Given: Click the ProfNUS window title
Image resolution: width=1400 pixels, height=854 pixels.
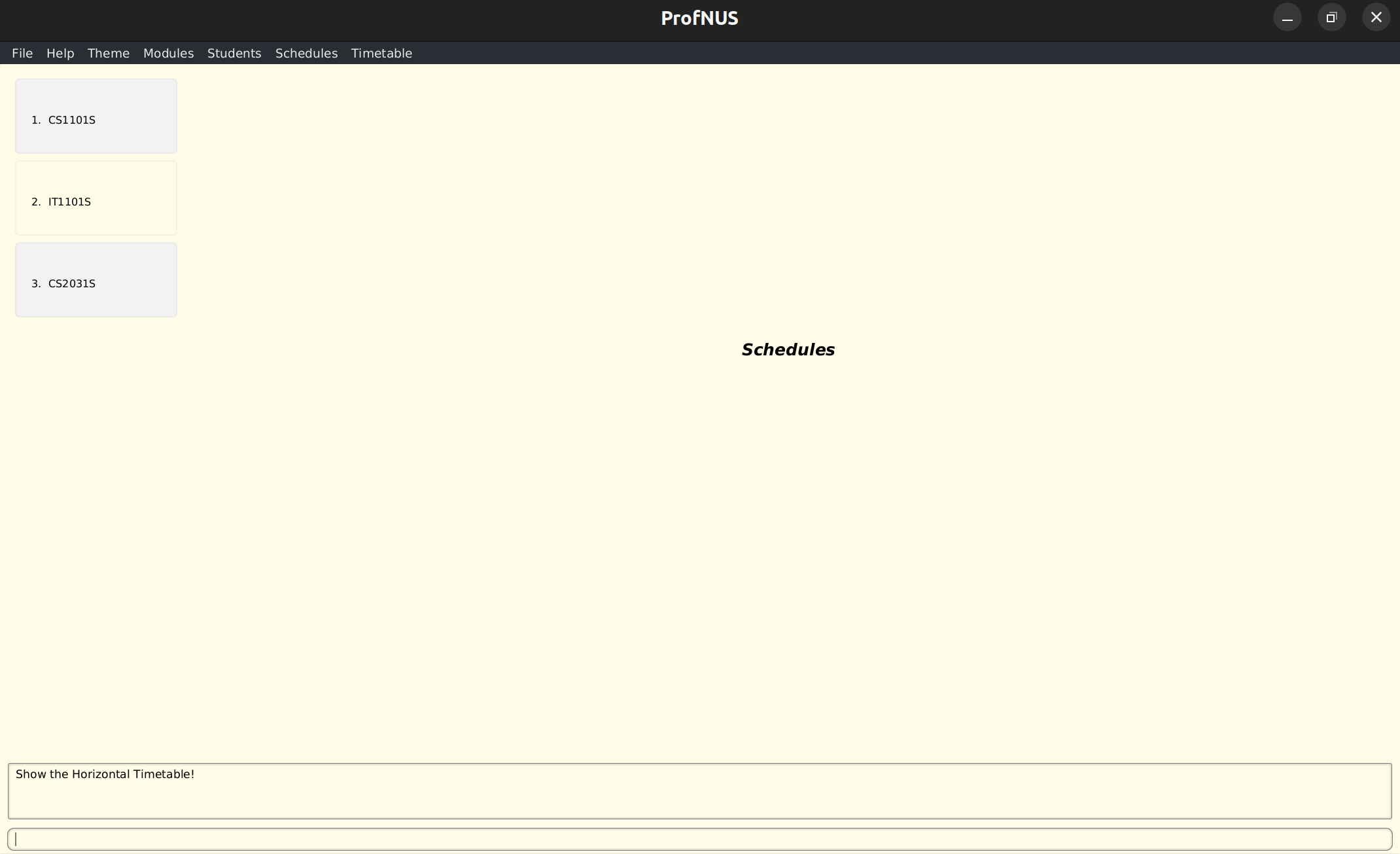Looking at the screenshot, I should pos(699,18).
